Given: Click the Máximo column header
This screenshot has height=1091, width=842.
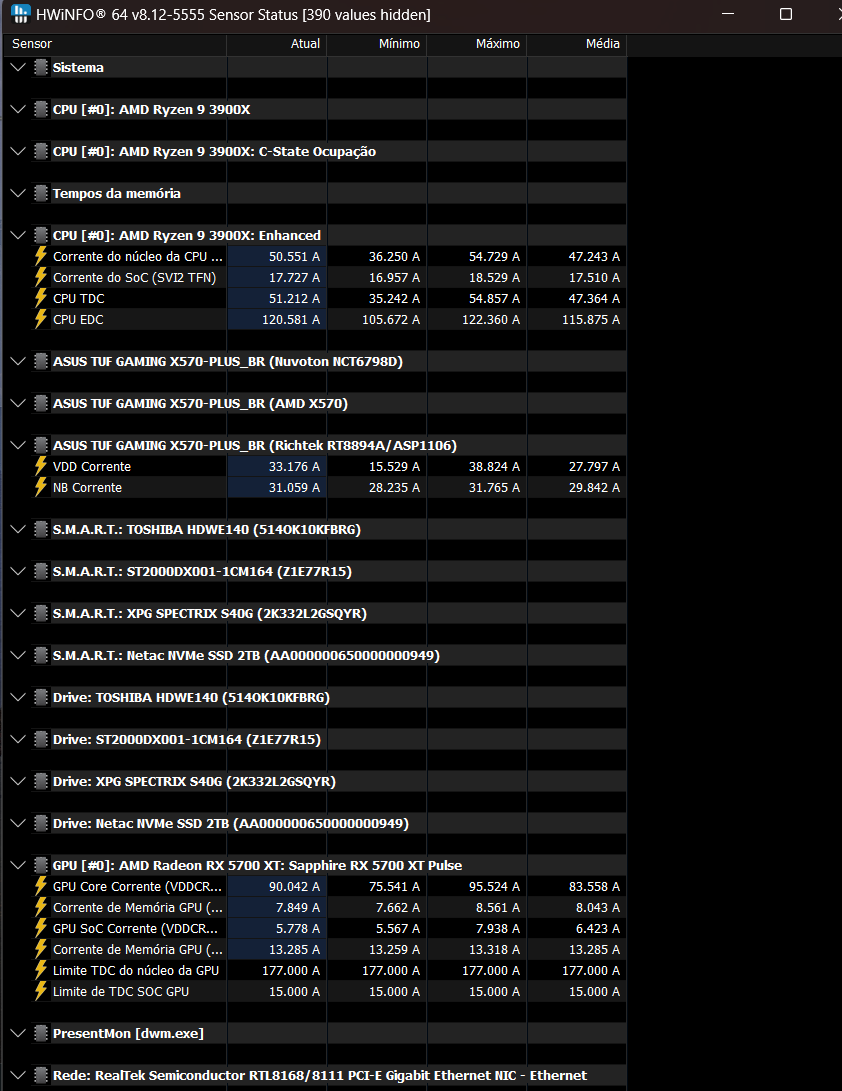Looking at the screenshot, I should [x=477, y=44].
